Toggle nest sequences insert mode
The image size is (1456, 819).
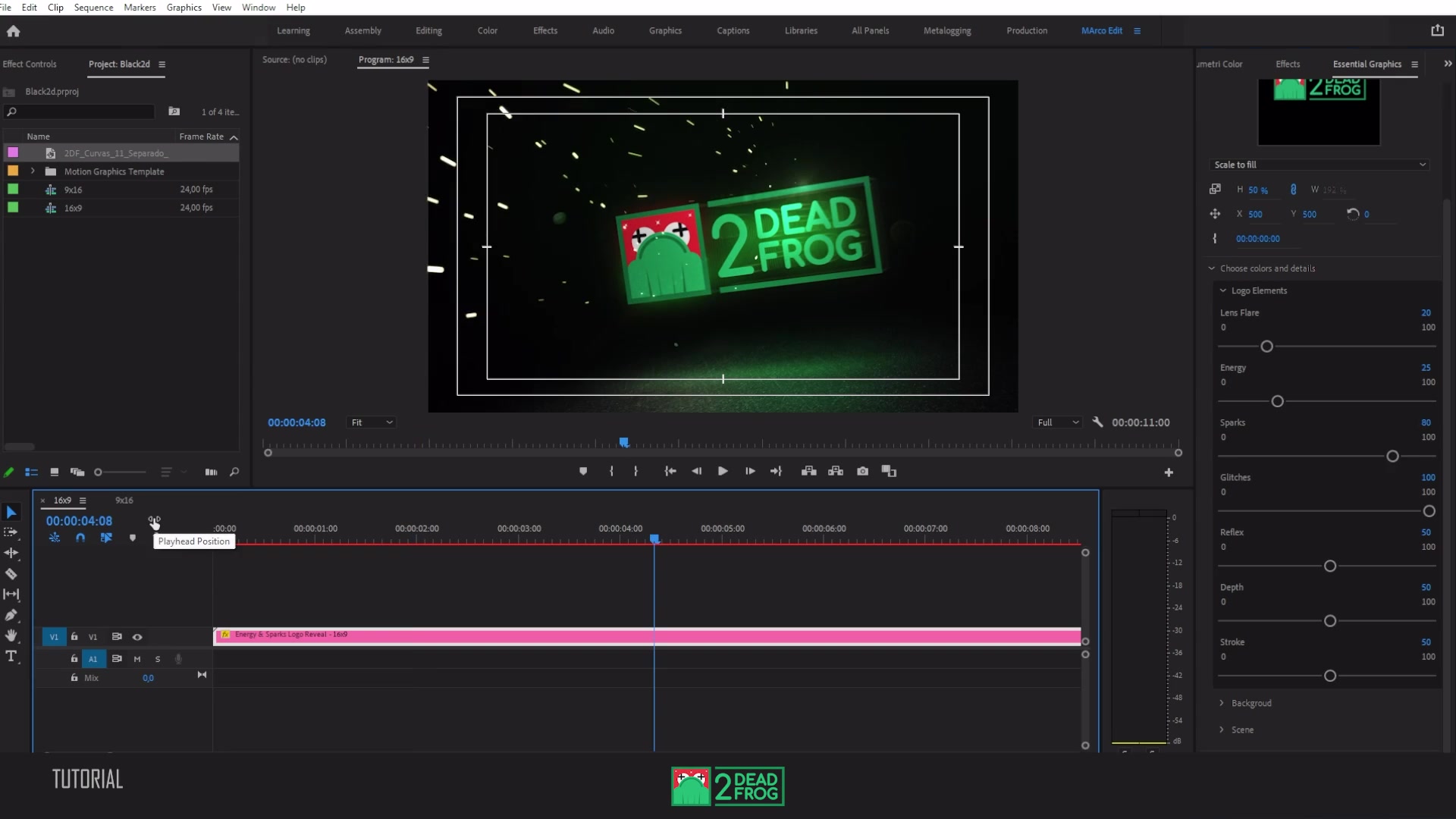pyautogui.click(x=55, y=538)
